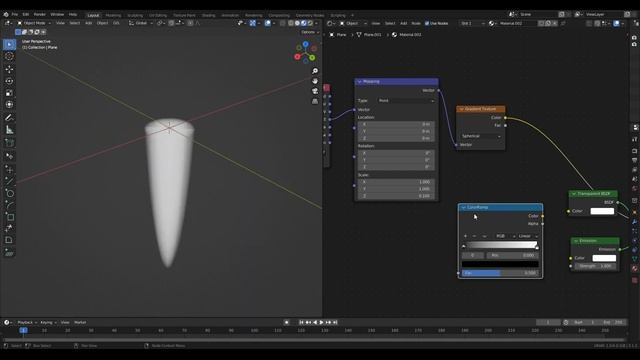Open the node editor Node menu
The height and width of the screenshot is (360, 640).
click(416, 23)
